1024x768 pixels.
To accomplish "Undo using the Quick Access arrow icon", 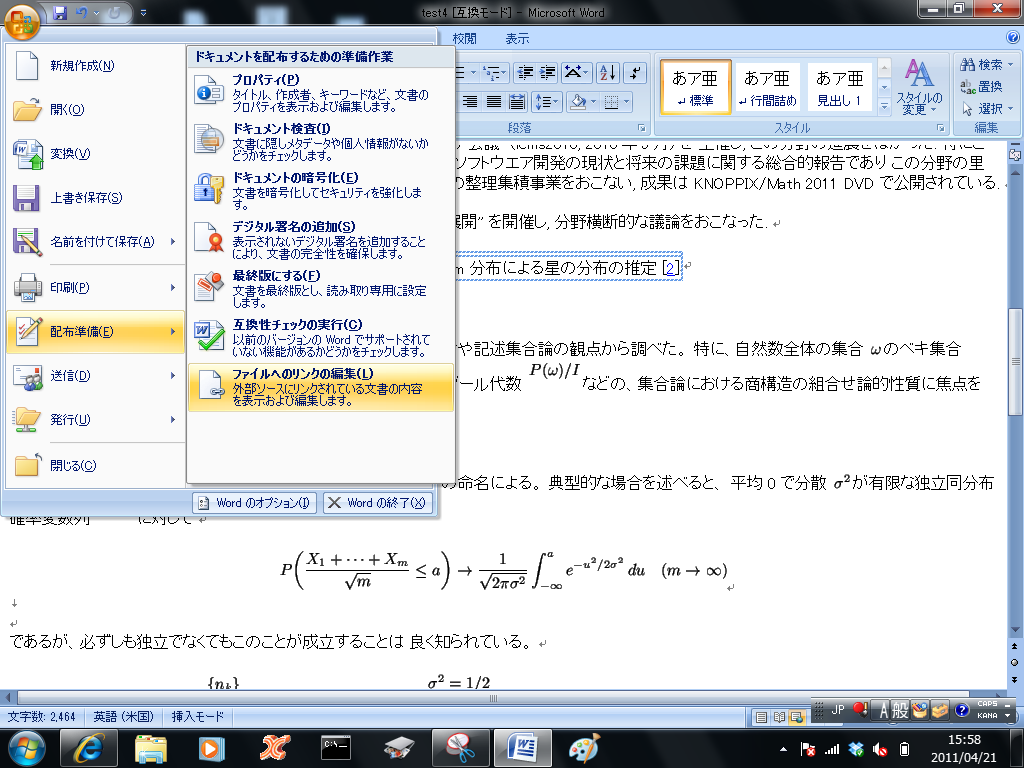I will point(81,13).
